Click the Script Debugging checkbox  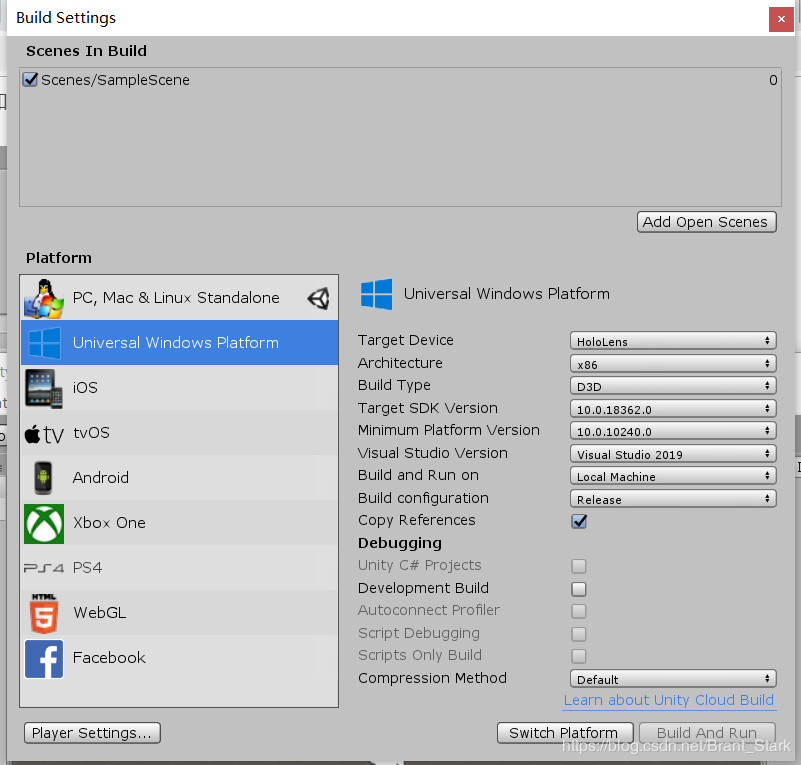click(x=579, y=634)
